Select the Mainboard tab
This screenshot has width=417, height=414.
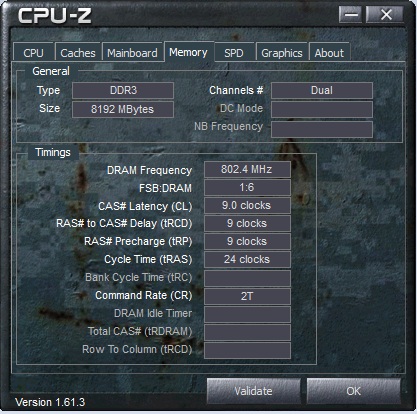132,53
